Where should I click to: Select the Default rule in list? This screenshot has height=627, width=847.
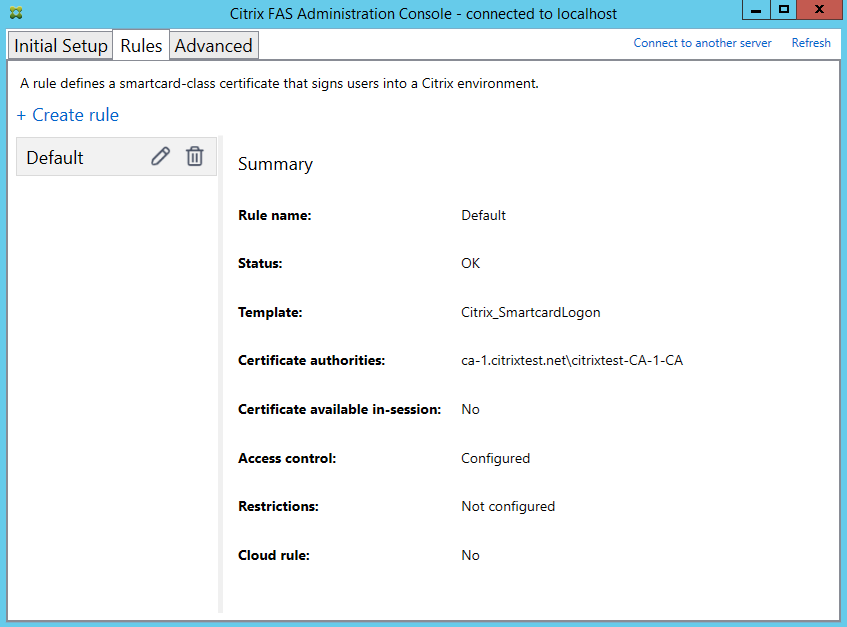[116, 157]
